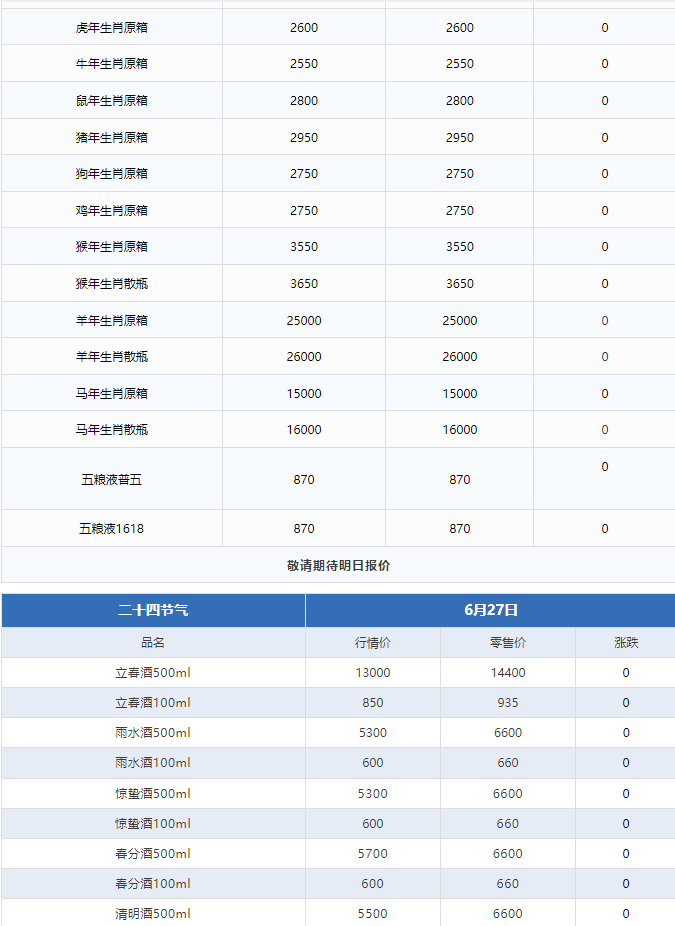Click the 鼠年生肖原箱 product name

112,101
